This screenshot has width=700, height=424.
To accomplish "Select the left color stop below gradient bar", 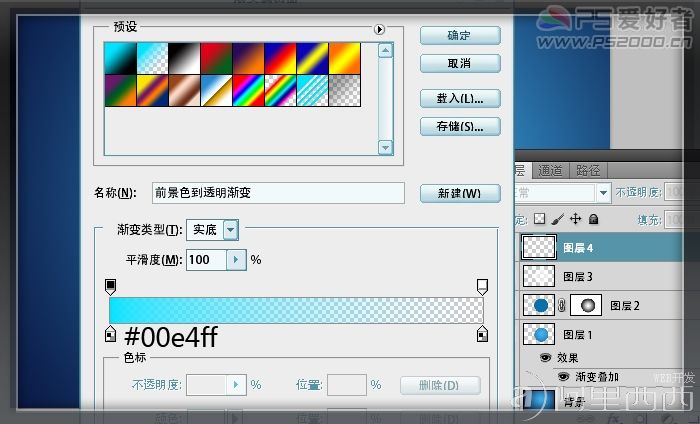I will [x=110, y=334].
